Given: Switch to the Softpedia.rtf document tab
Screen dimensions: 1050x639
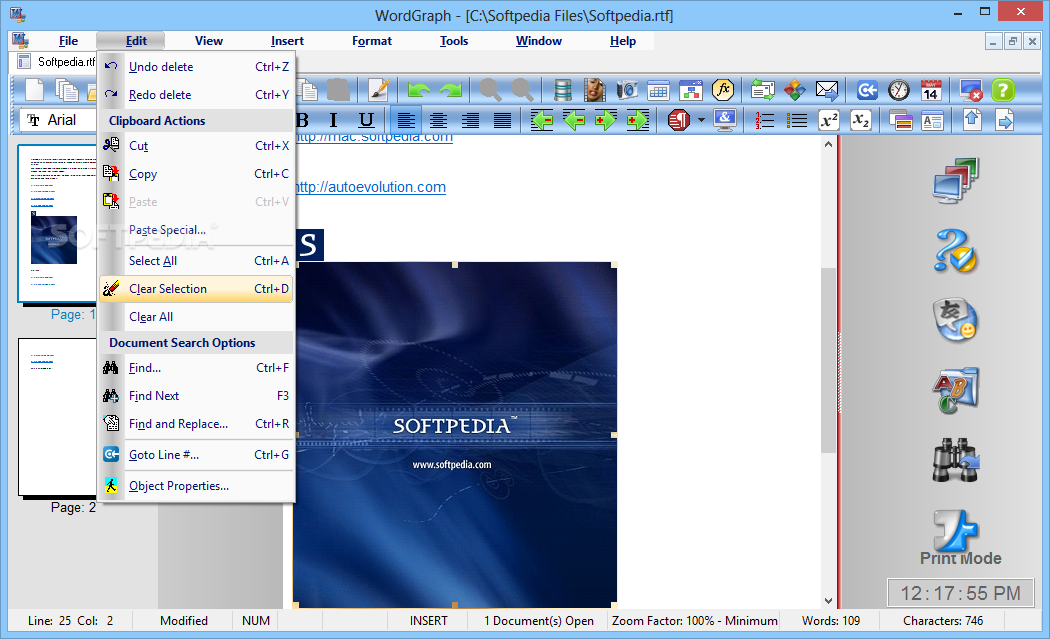Looking at the screenshot, I should [x=56, y=62].
